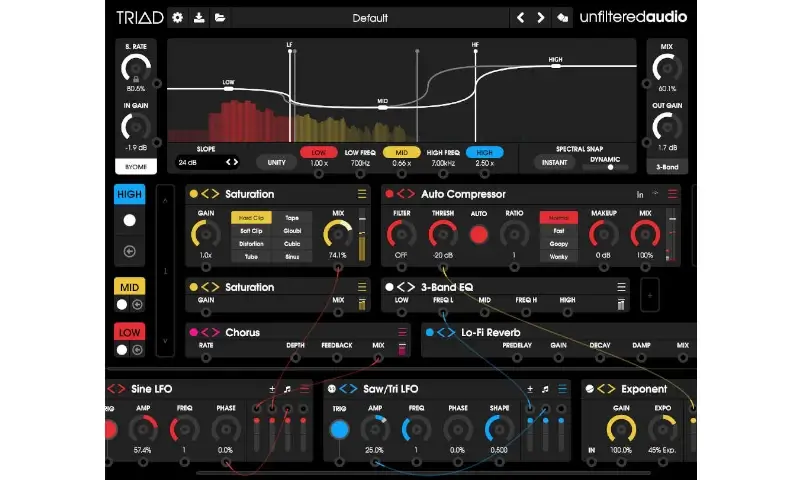800x480 pixels.
Task: Add new effect with plus slot
Action: pyautogui.click(x=649, y=295)
